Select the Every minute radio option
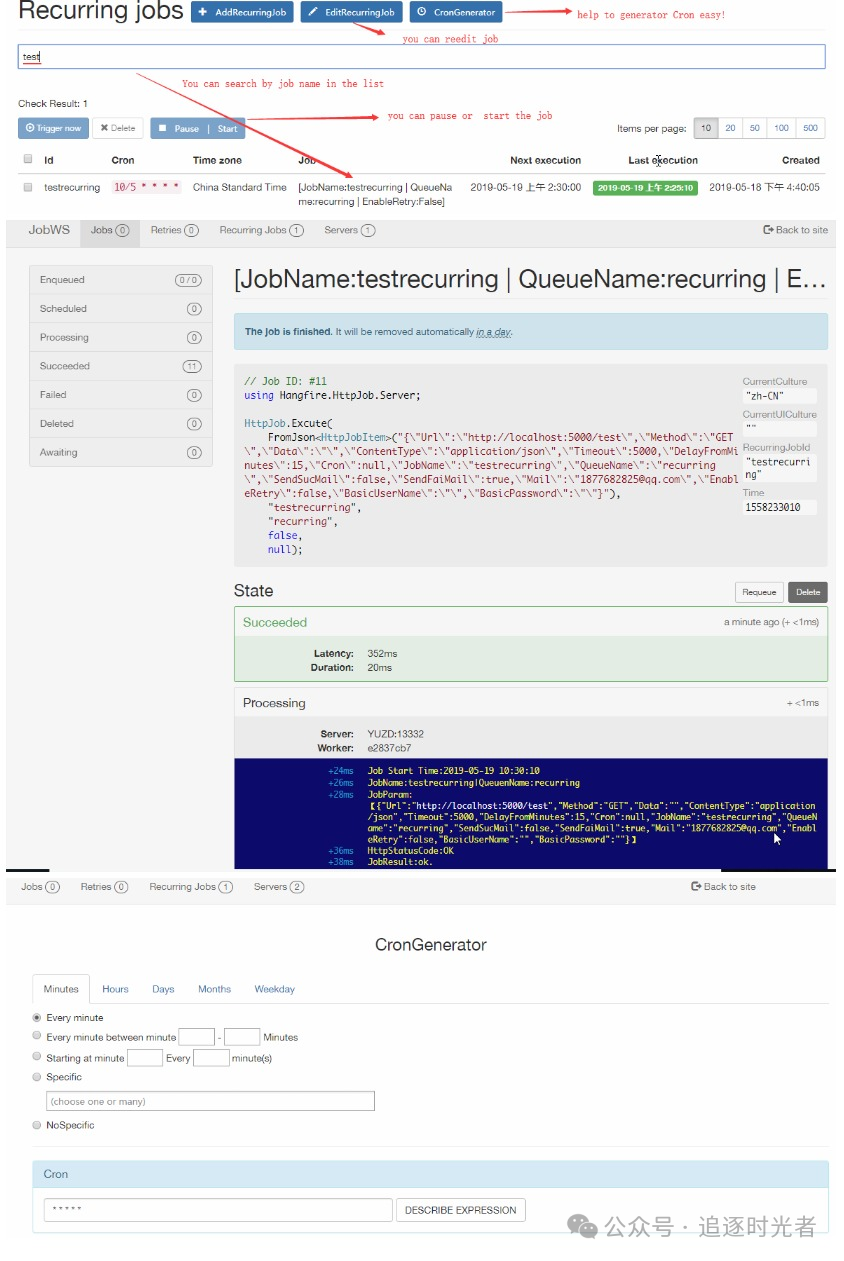Screen dimensions: 844x1261 [x=37, y=1017]
